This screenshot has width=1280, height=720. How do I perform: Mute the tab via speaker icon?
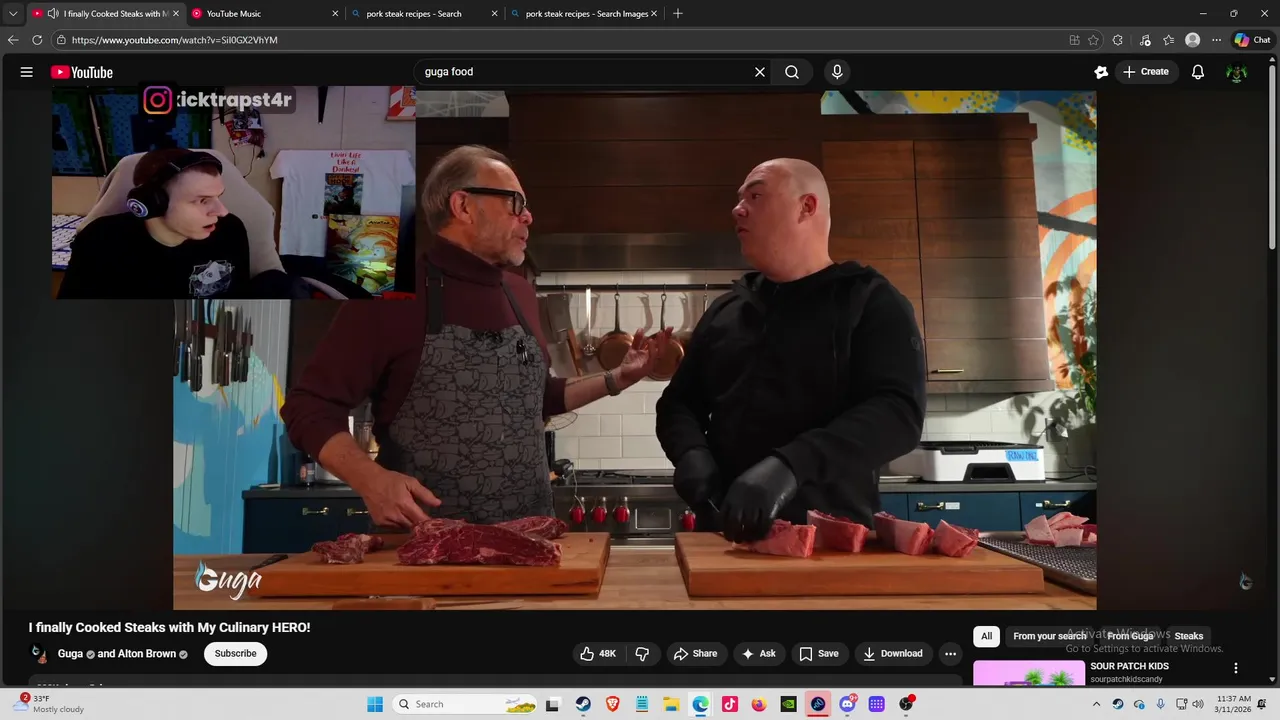tap(52, 13)
